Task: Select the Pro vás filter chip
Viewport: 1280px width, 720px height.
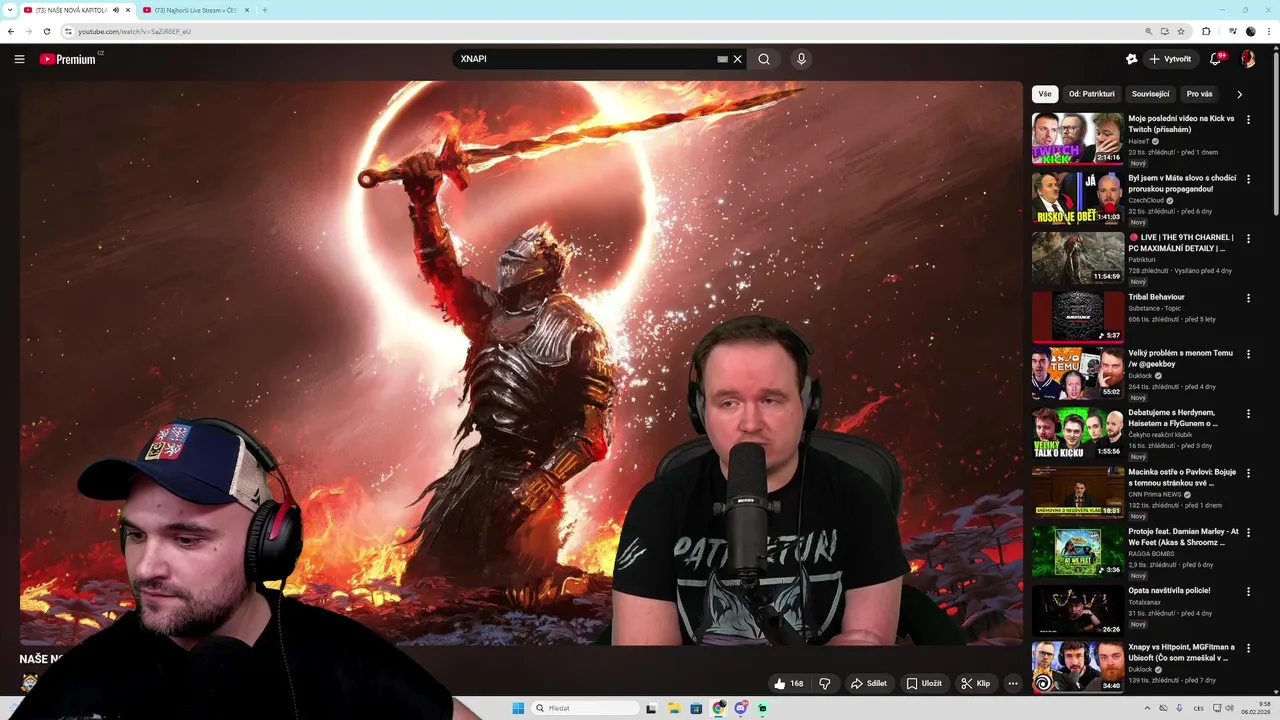Action: pyautogui.click(x=1199, y=94)
